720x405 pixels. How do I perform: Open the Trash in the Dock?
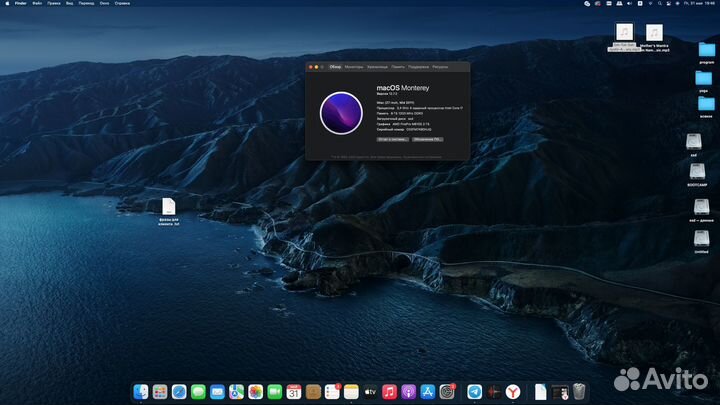point(579,392)
